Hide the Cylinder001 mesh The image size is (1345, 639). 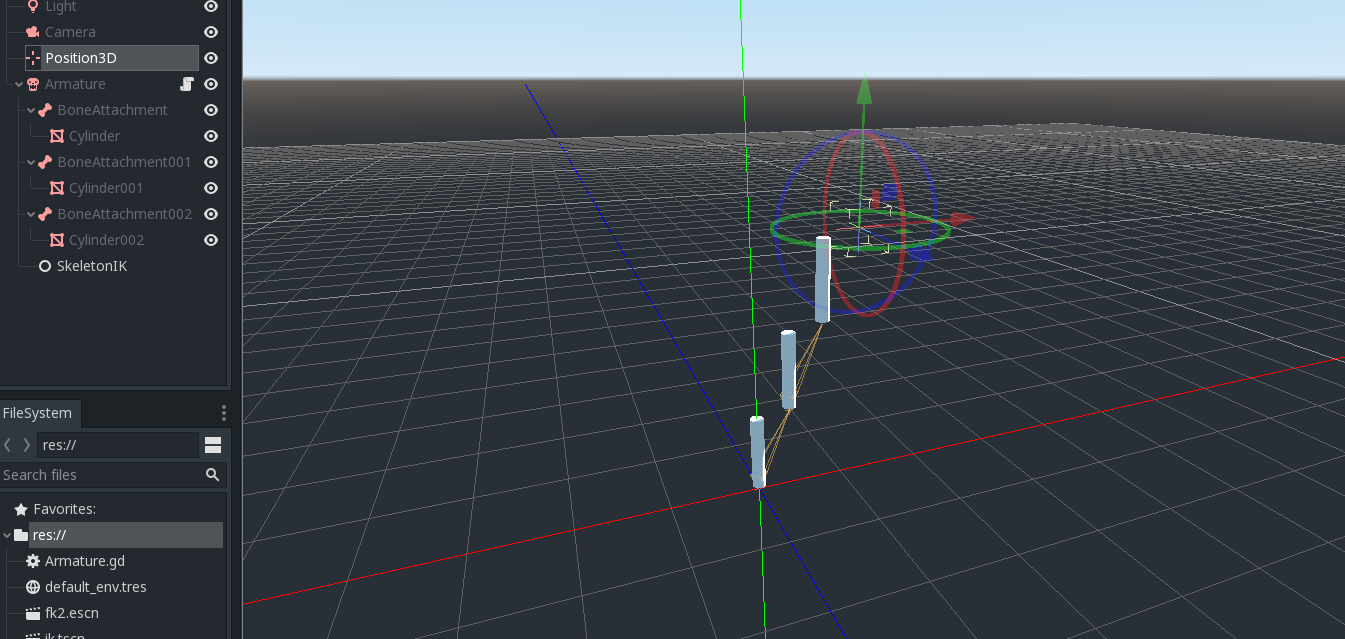[210, 187]
